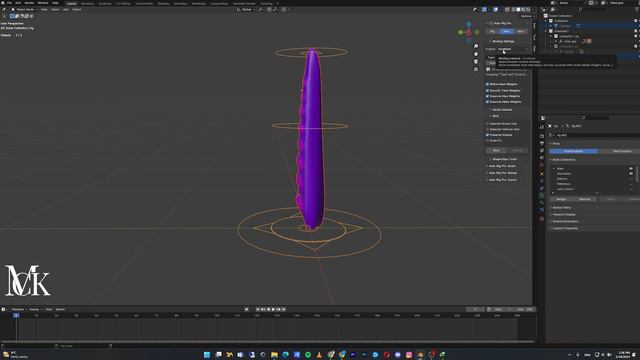Toggle Smooth Twist Weights checkbox

(487, 90)
